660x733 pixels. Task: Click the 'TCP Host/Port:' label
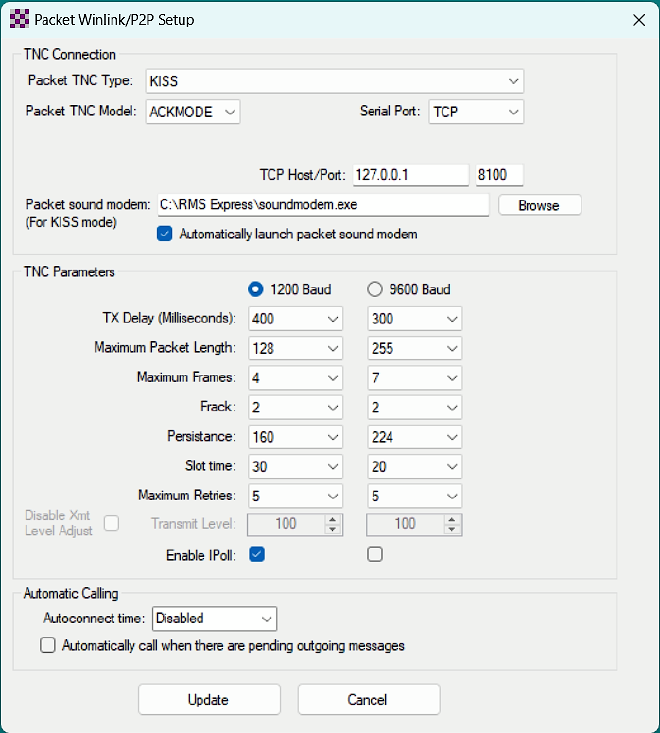[302, 175]
